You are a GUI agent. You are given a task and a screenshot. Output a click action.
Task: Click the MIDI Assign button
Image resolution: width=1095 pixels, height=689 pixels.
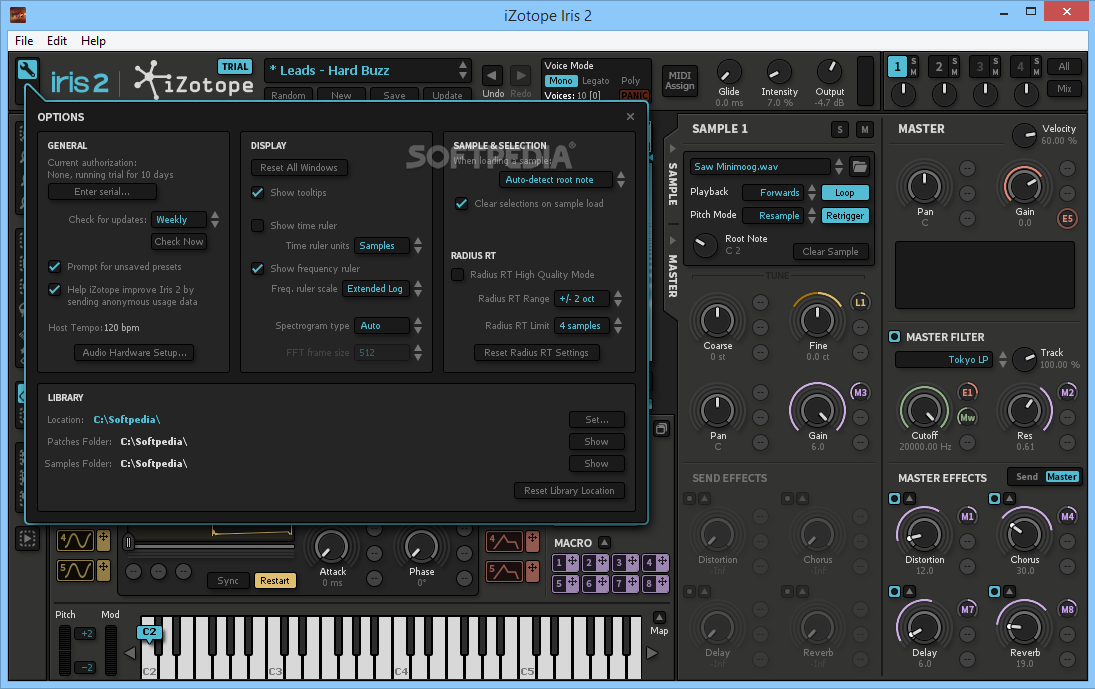[679, 80]
